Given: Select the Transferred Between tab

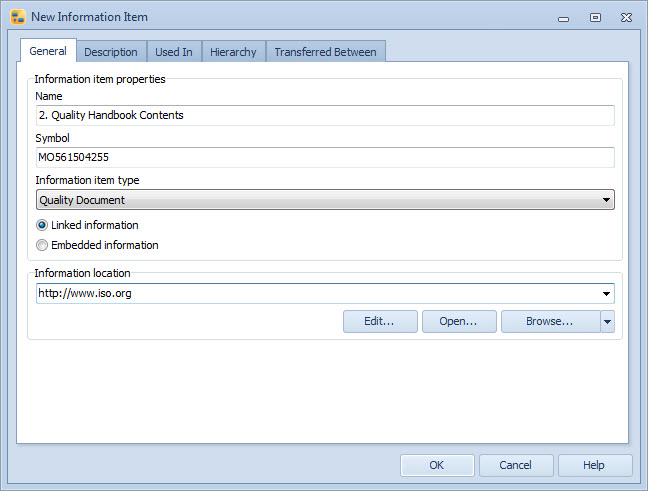Looking at the screenshot, I should pos(325,52).
